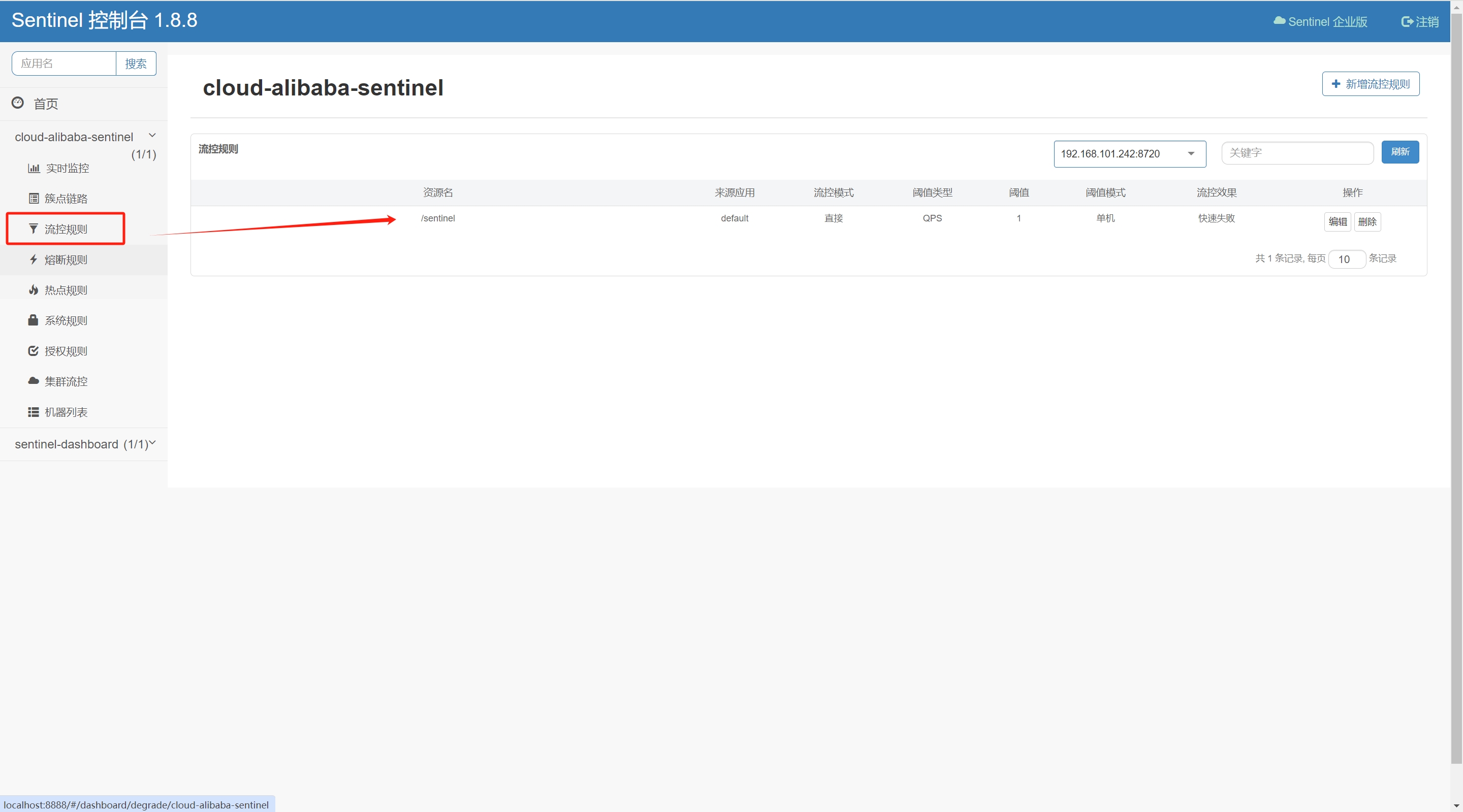Click the lock icon for 系统规则
The width and height of the screenshot is (1463, 812).
click(x=34, y=320)
